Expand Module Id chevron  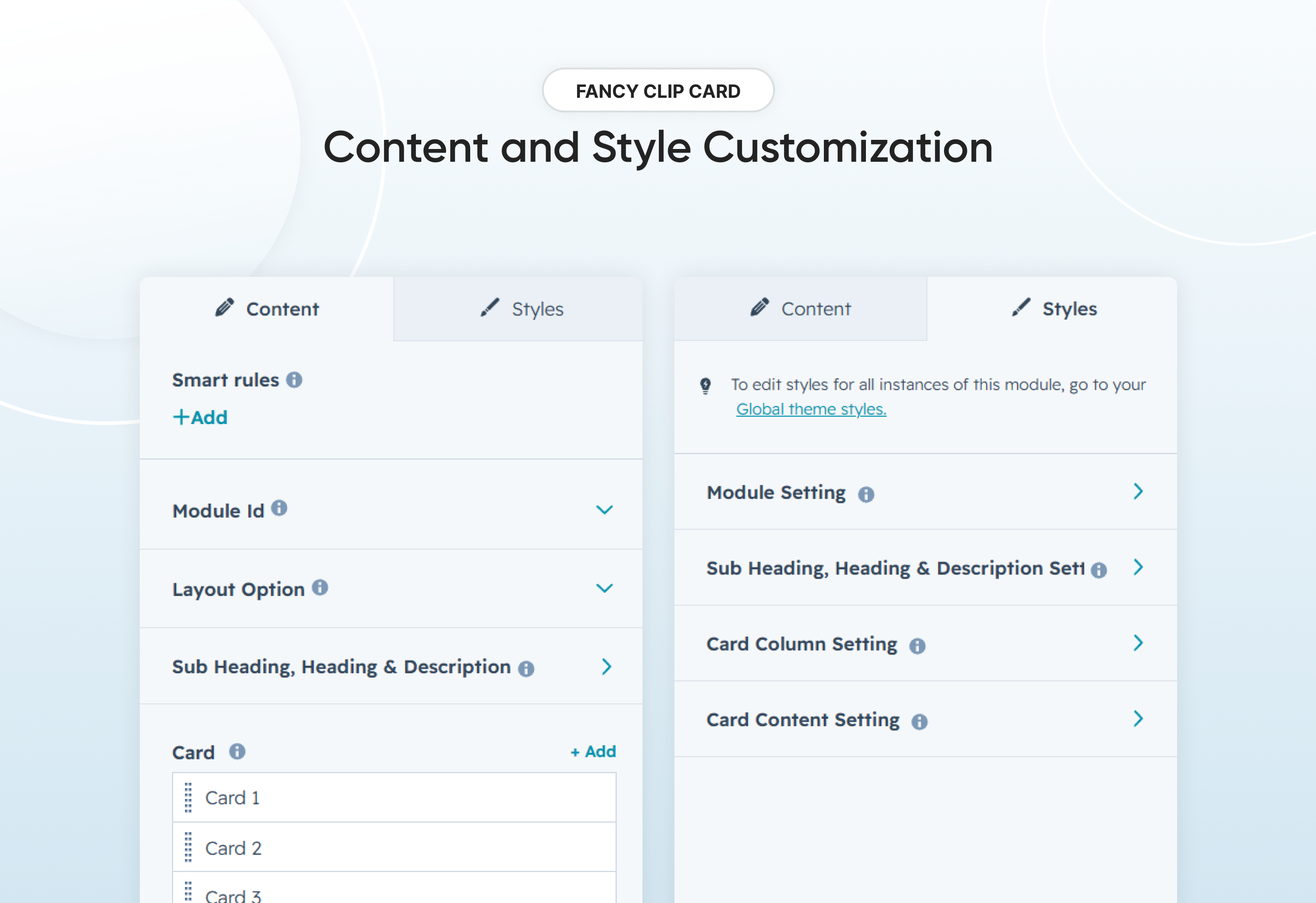[x=605, y=510]
